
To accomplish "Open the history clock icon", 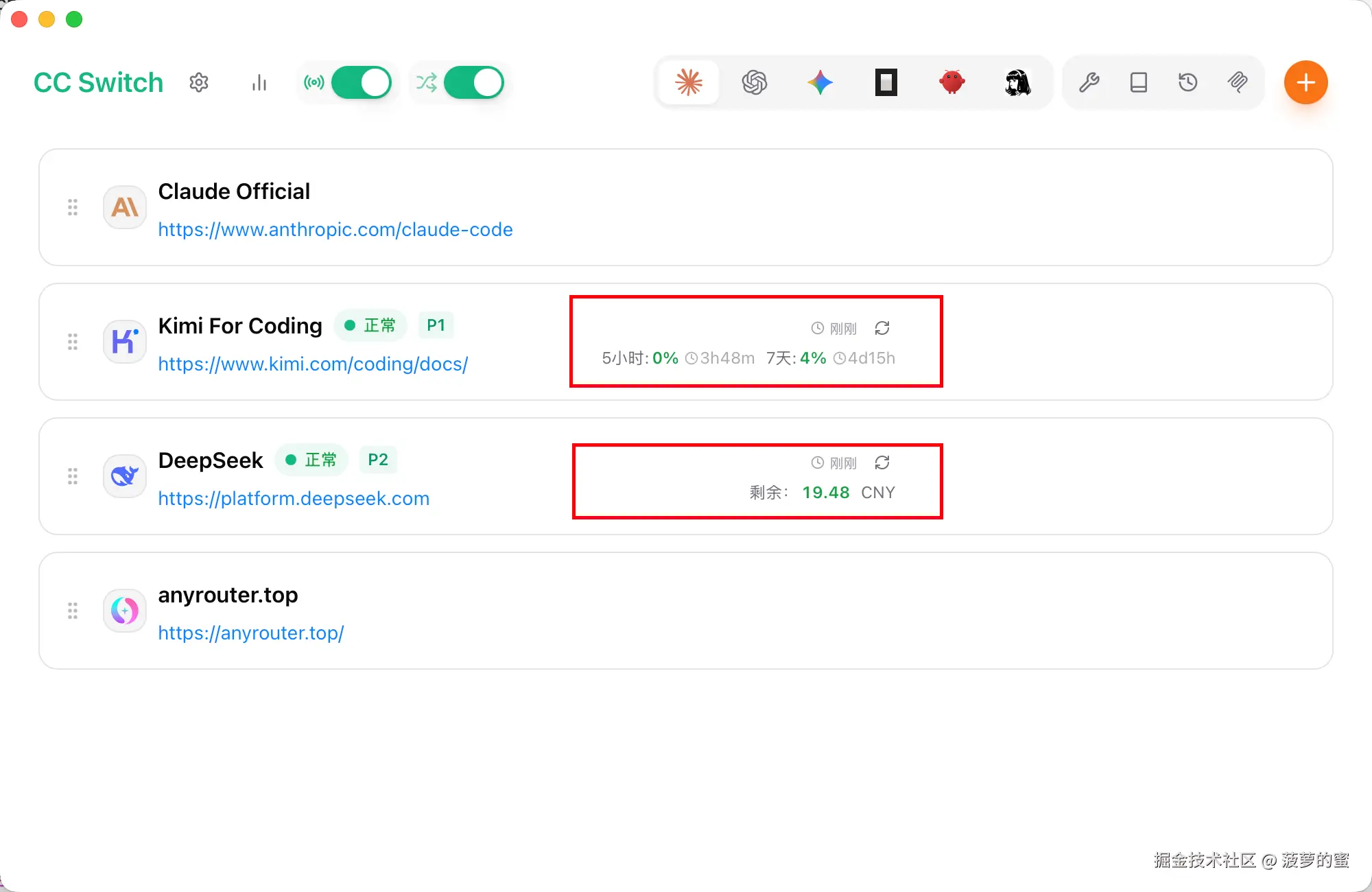I will [1187, 82].
